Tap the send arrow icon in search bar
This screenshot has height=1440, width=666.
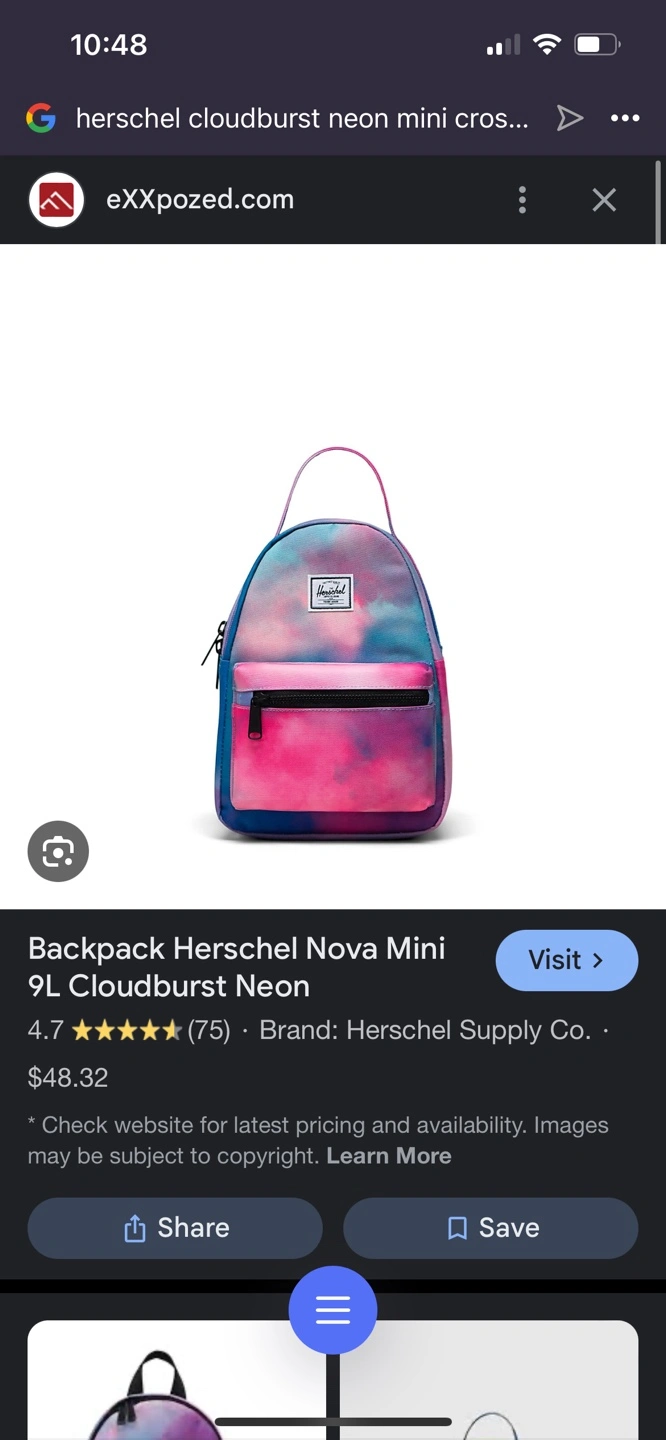click(570, 119)
